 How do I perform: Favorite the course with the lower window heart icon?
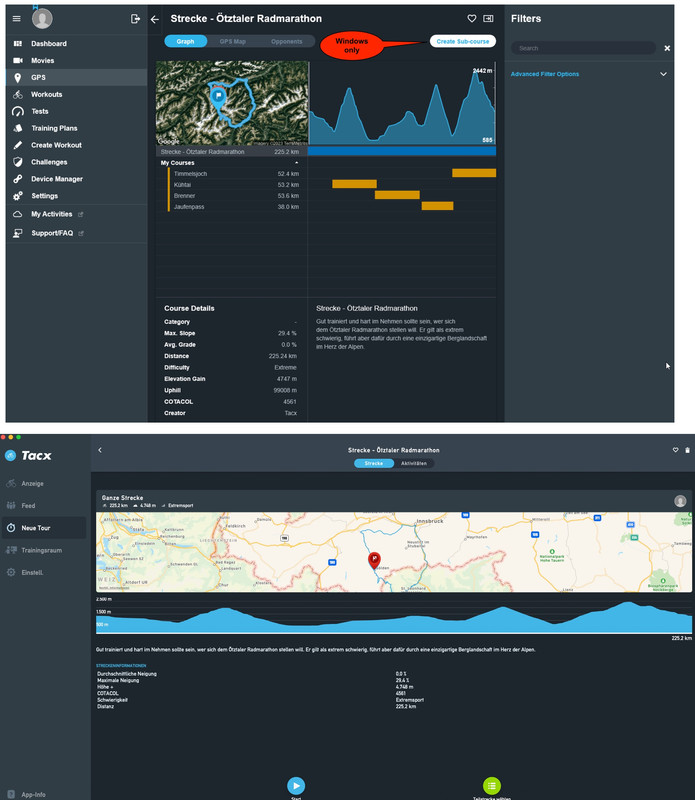pyautogui.click(x=675, y=450)
